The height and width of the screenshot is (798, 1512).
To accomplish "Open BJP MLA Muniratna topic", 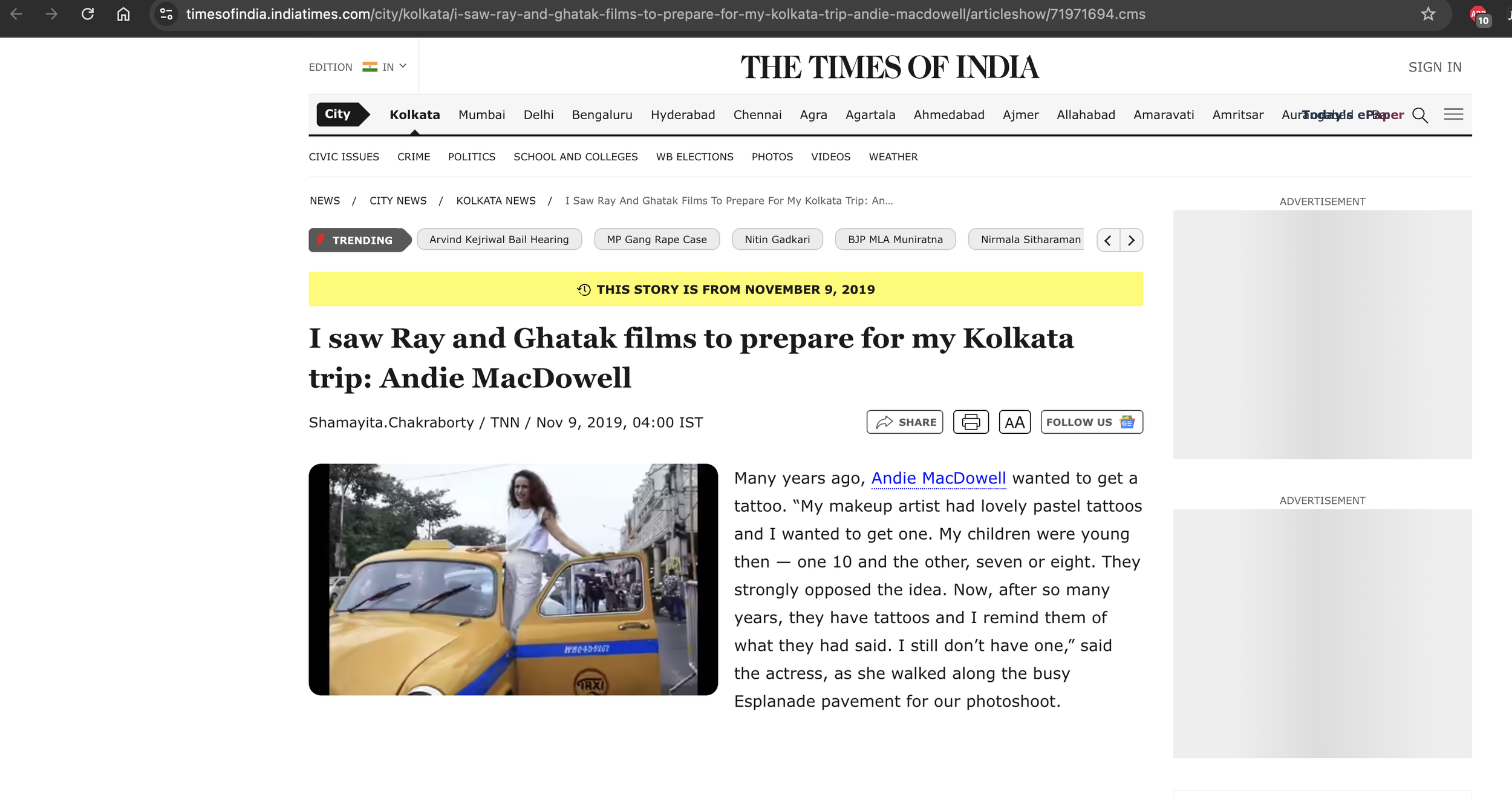I will click(895, 240).
